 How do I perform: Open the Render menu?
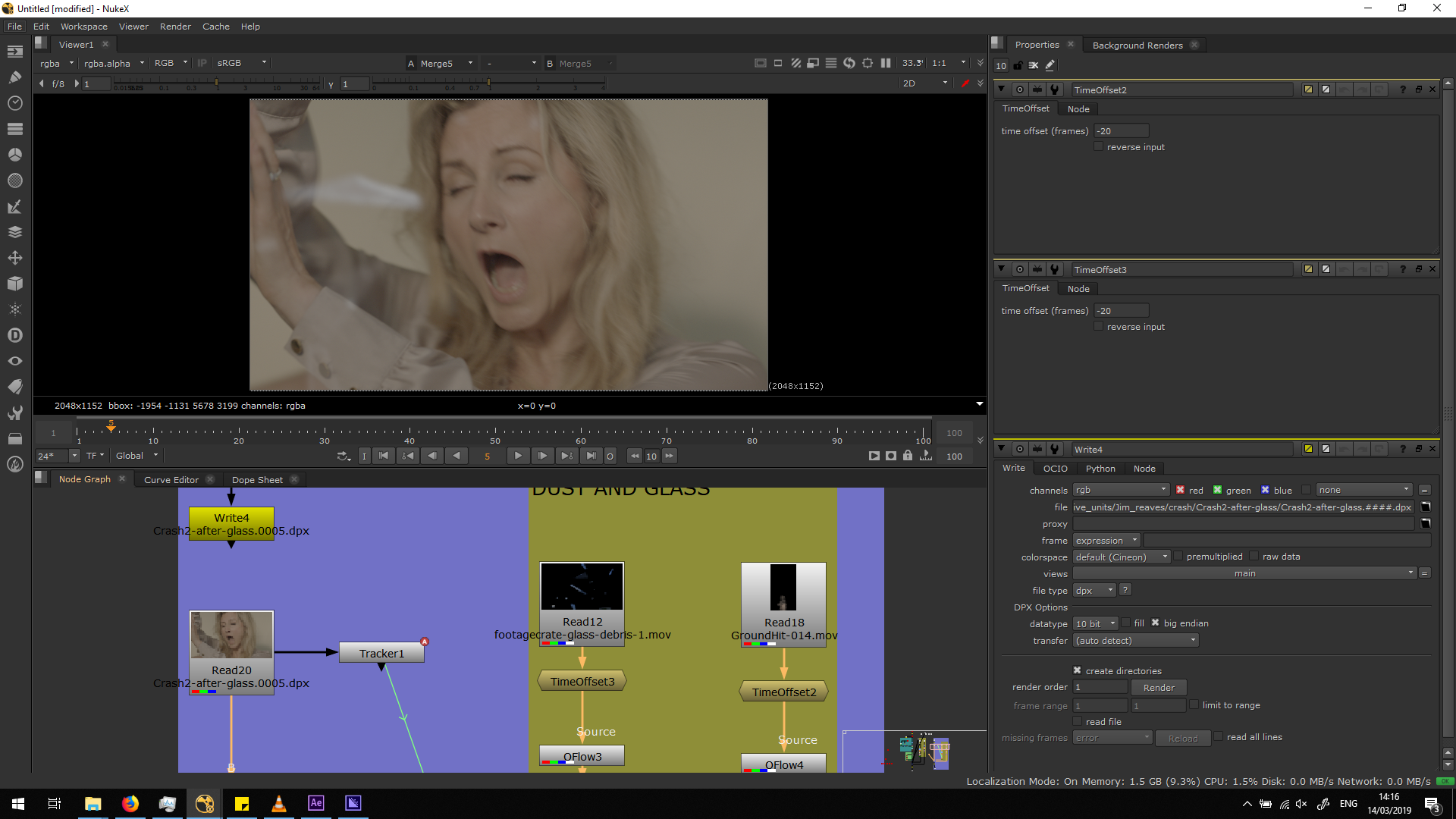coord(175,27)
